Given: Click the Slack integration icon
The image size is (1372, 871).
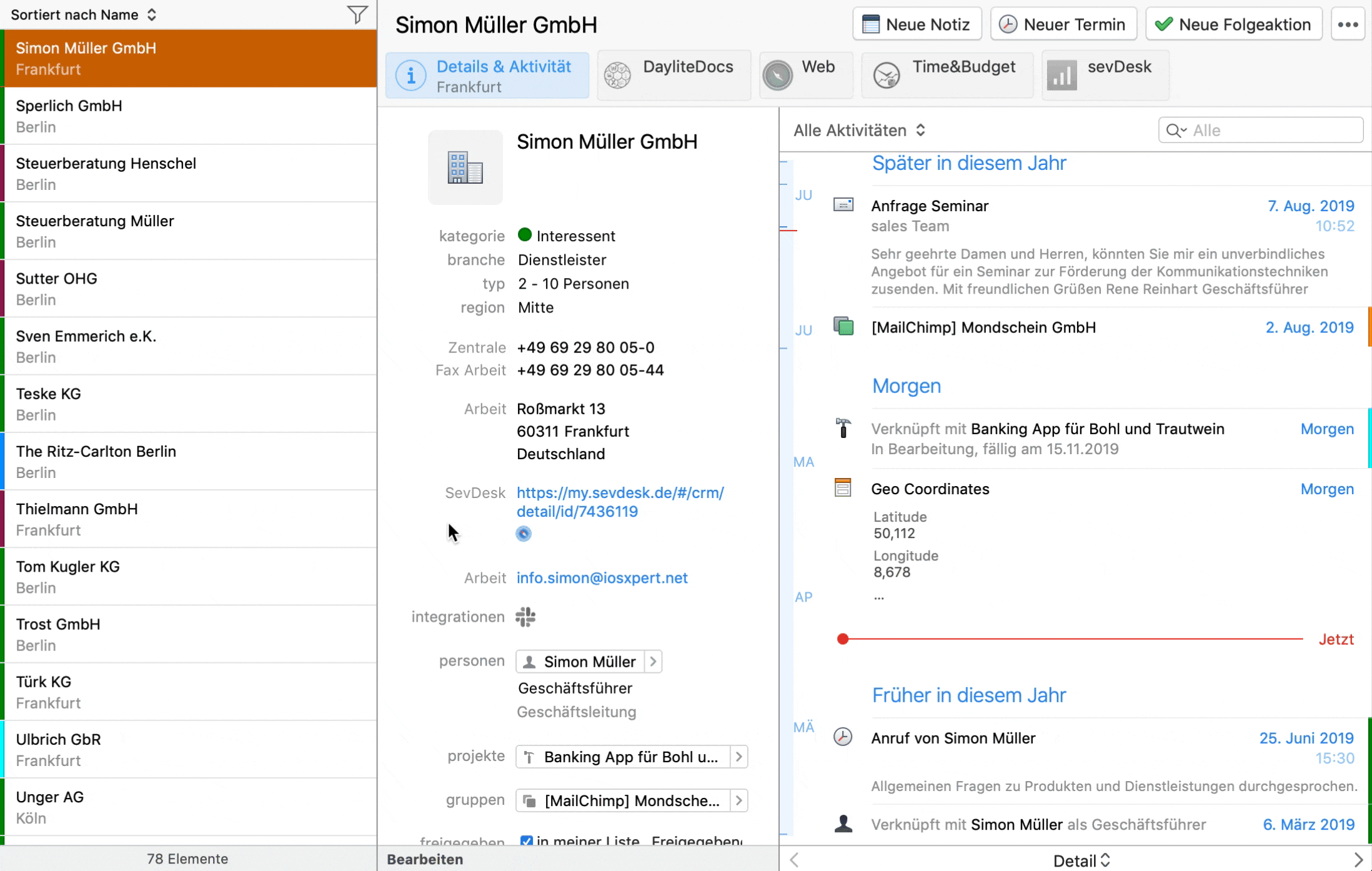Looking at the screenshot, I should pyautogui.click(x=525, y=617).
